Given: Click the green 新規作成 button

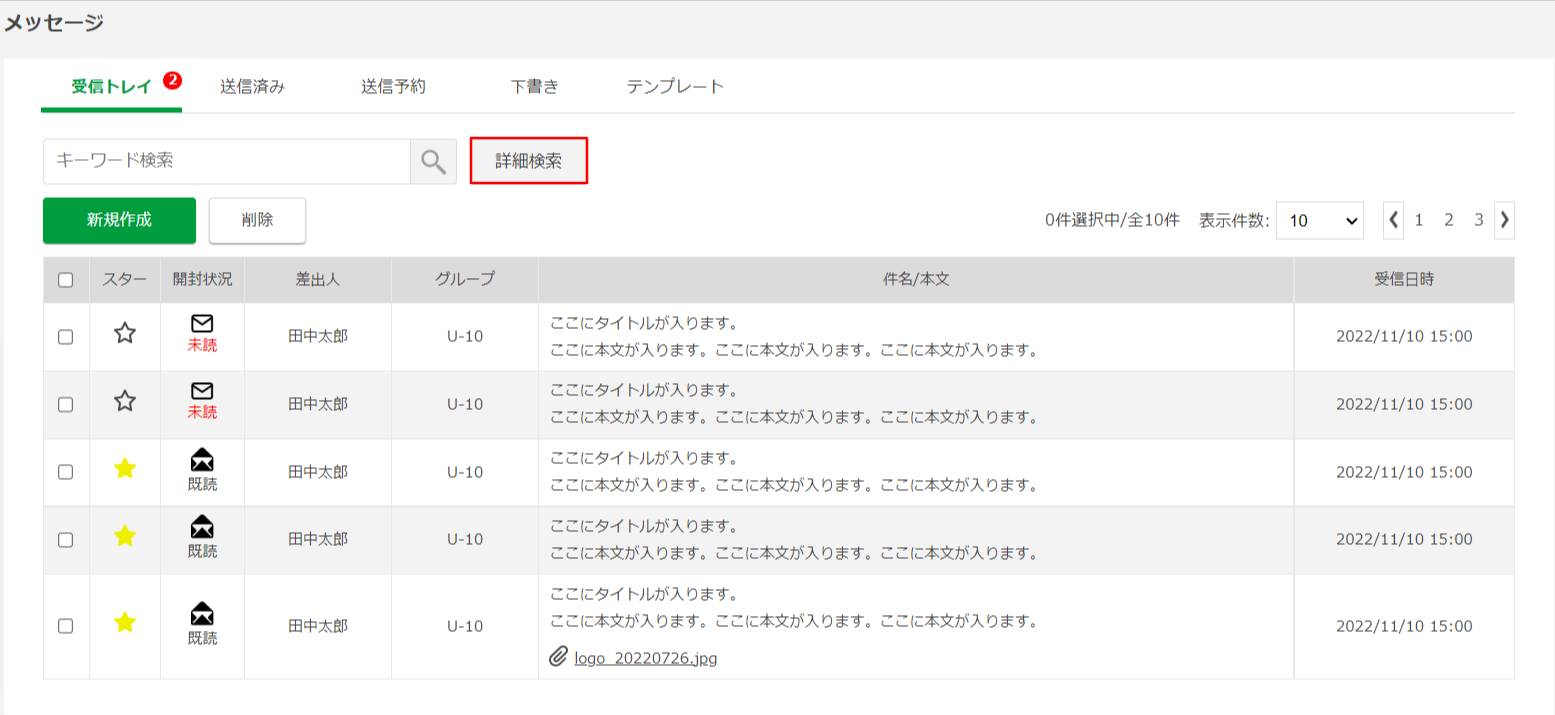Looking at the screenshot, I should [119, 220].
